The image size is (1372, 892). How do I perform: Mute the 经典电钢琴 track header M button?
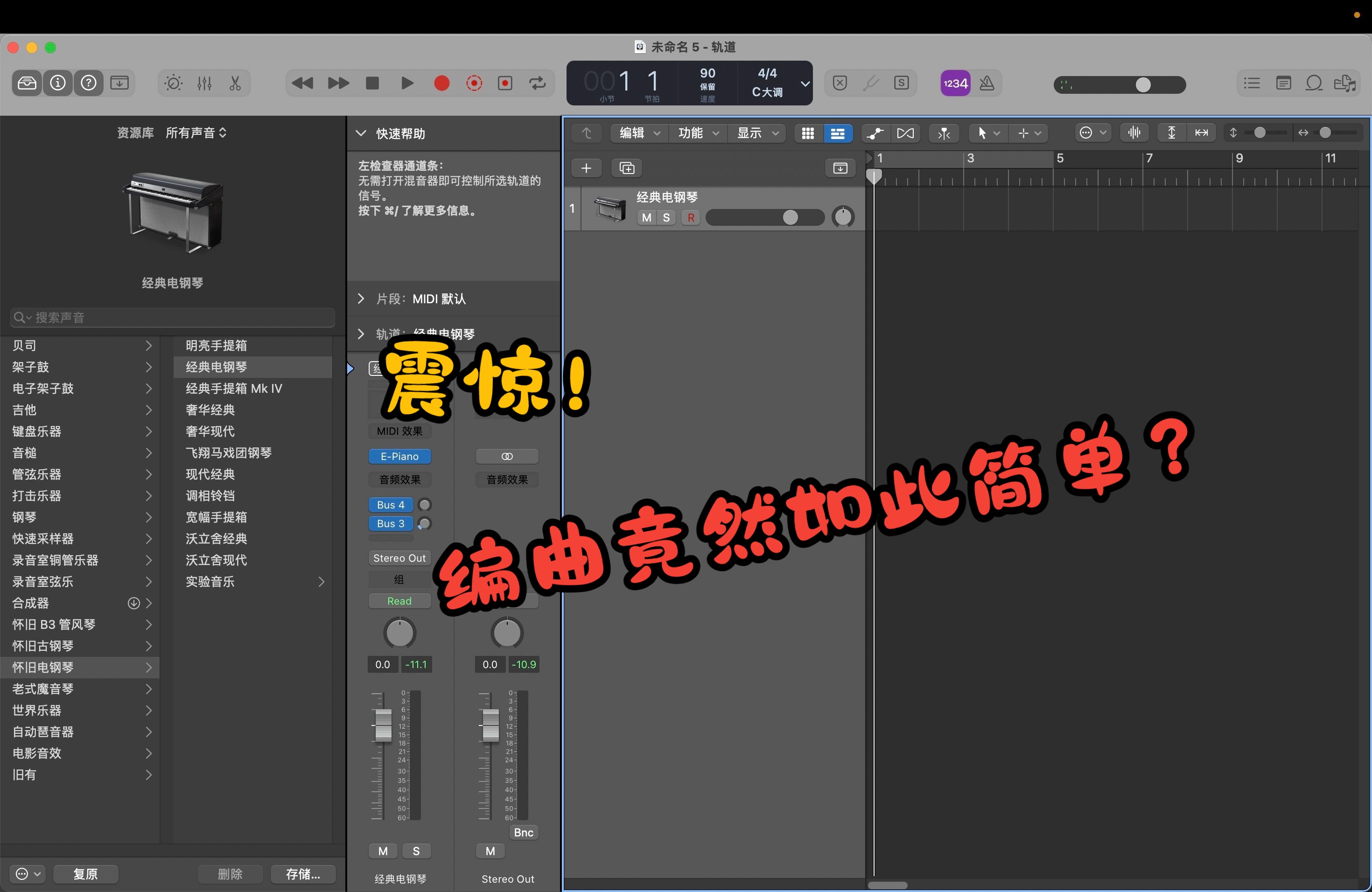646,218
